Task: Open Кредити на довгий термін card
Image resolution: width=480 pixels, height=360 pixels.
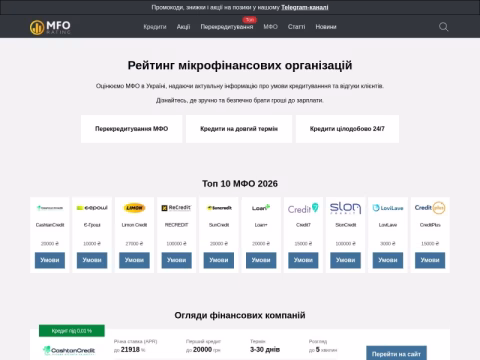Action: click(239, 129)
